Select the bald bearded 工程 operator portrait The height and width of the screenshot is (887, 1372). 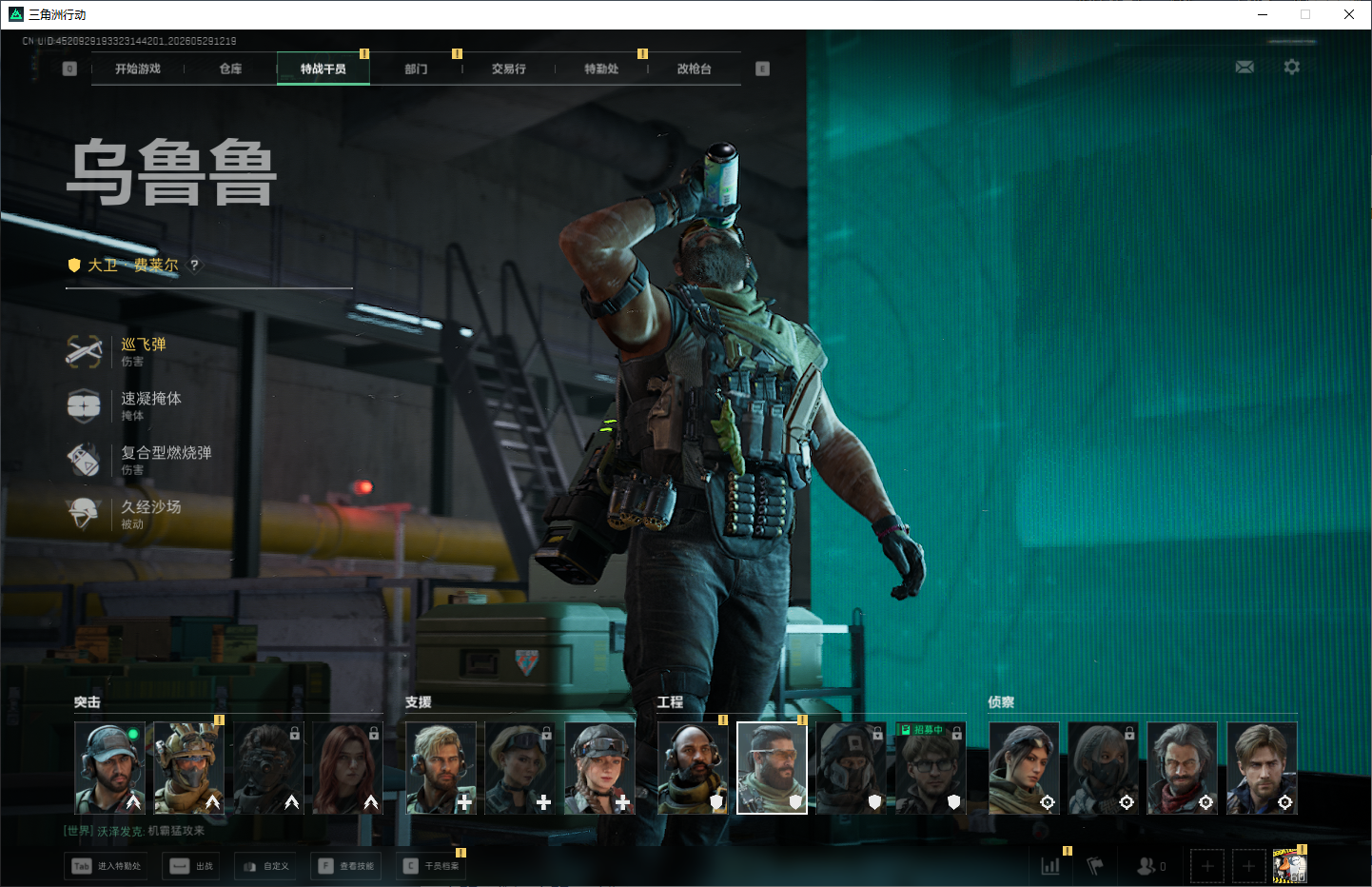click(693, 768)
